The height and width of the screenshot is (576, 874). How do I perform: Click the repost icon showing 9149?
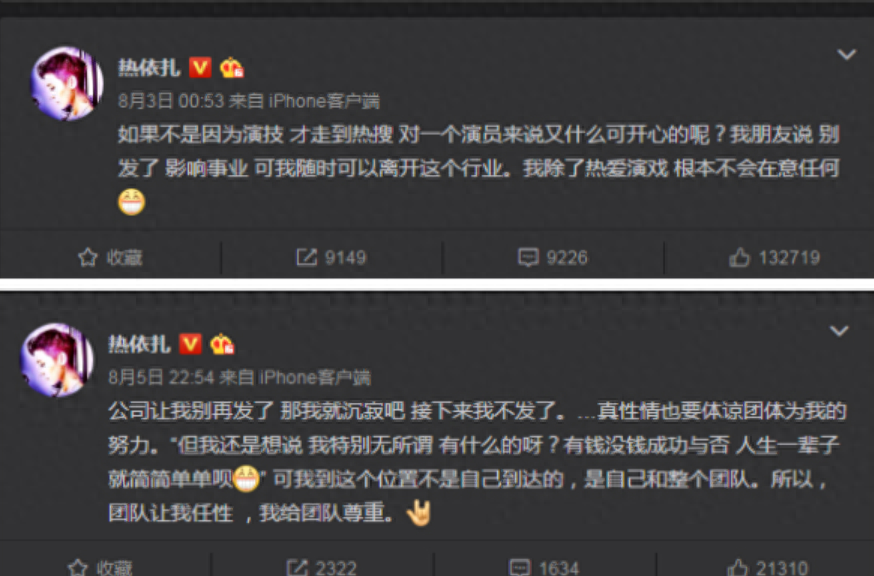[306, 258]
